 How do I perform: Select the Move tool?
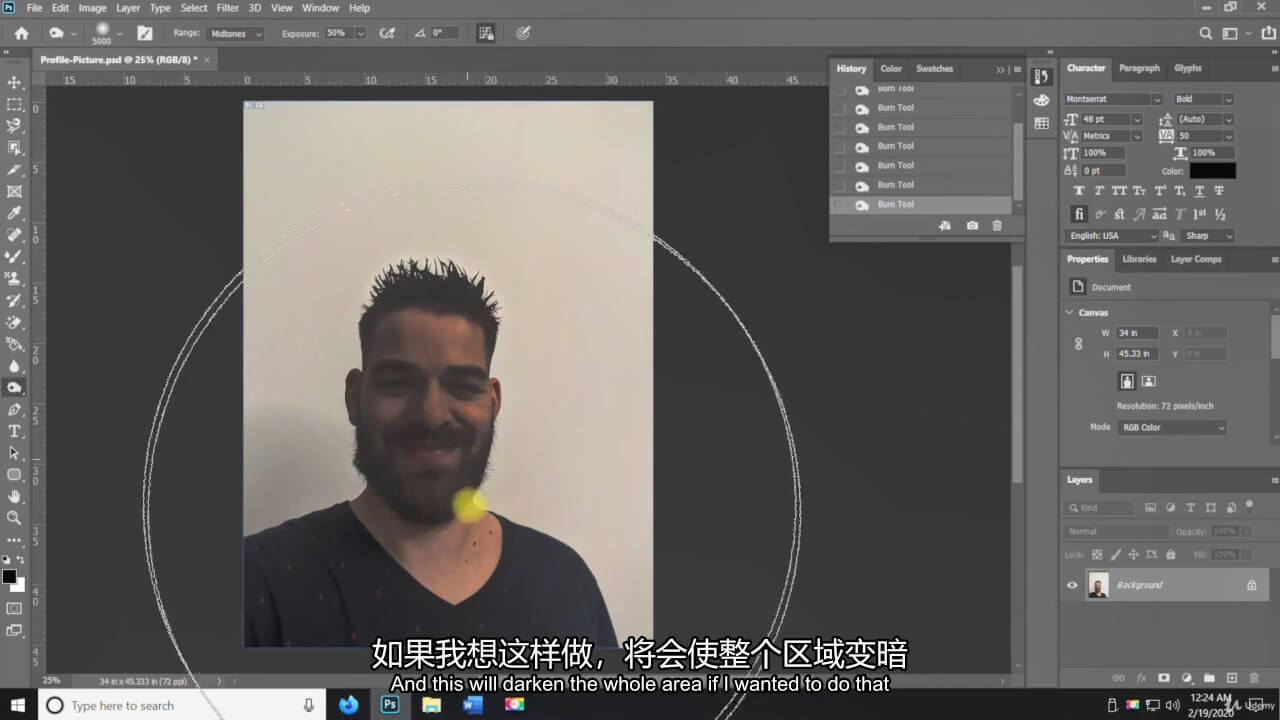click(14, 82)
